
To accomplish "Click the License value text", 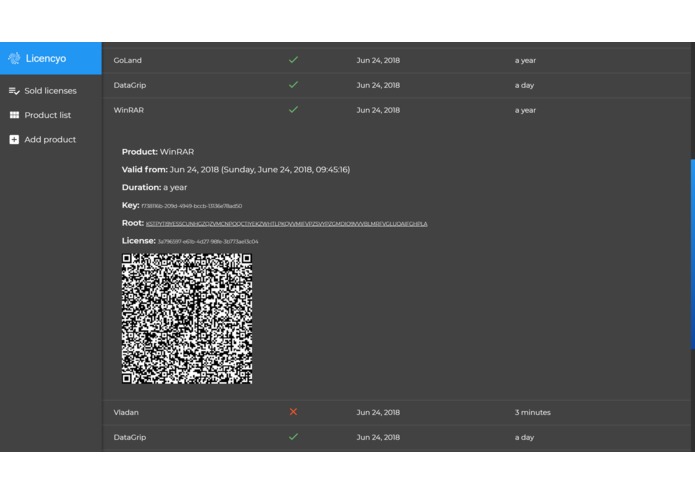I will point(208,241).
